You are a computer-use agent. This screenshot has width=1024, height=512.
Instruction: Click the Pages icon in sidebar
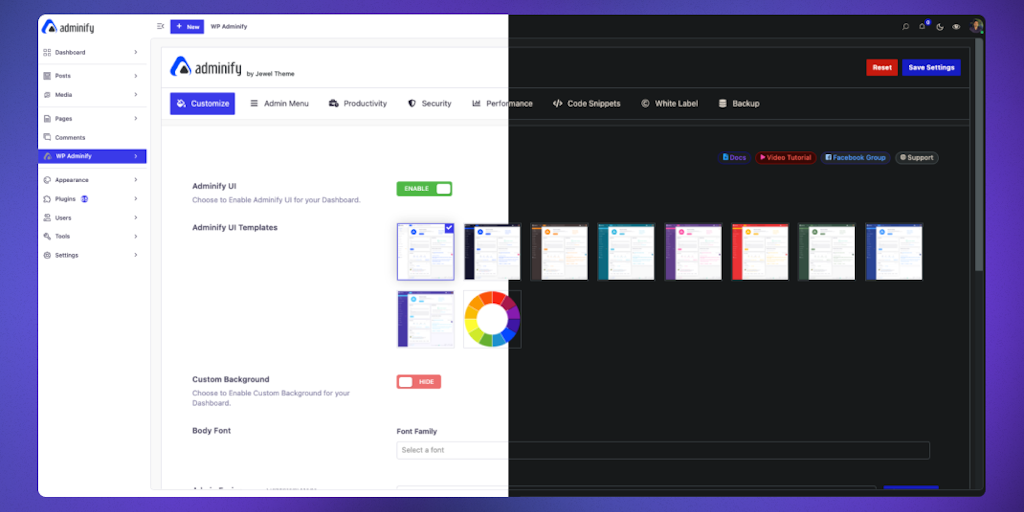tap(47, 119)
